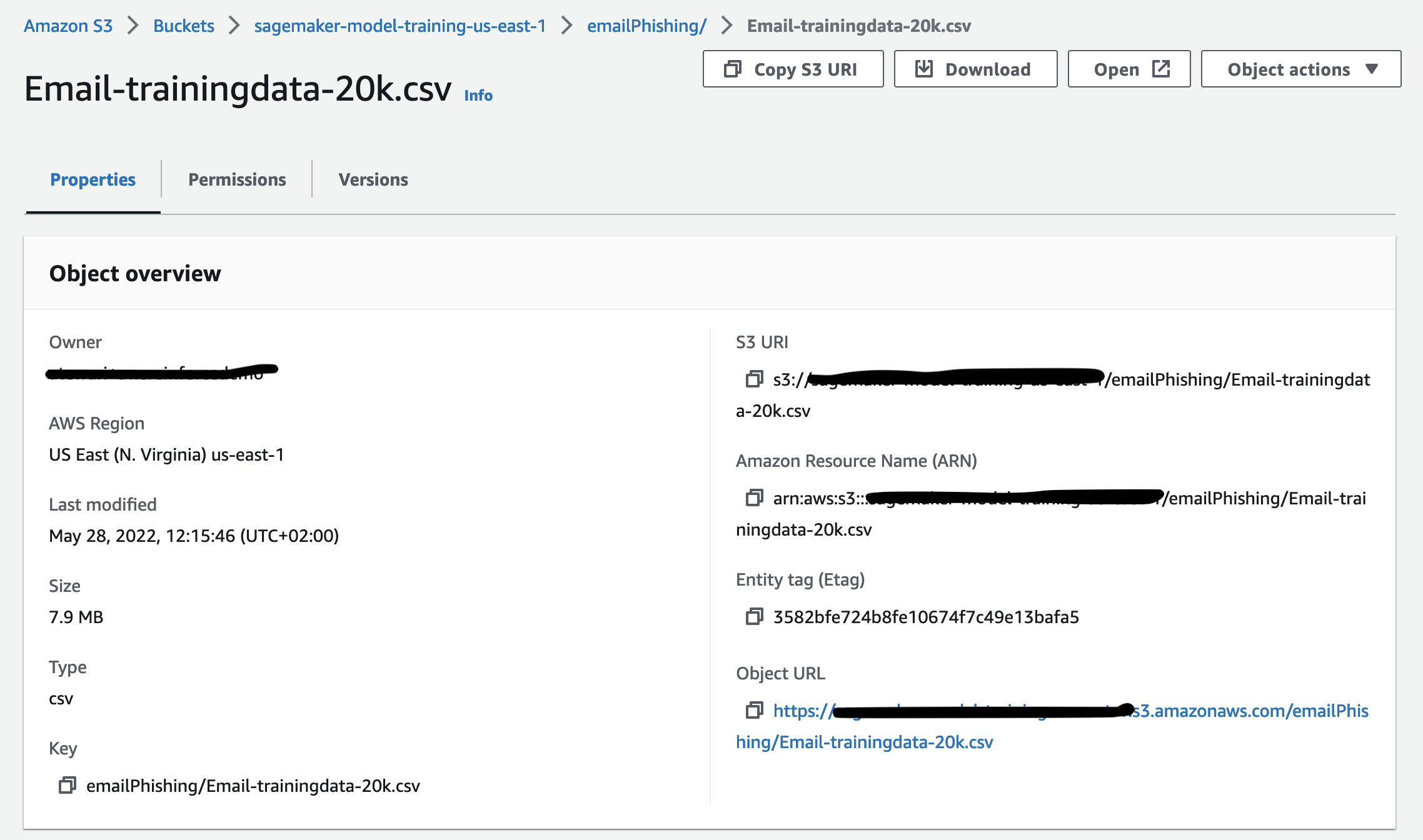
Task: Open the emailPhishing/ folder breadcrumb
Action: click(x=646, y=26)
